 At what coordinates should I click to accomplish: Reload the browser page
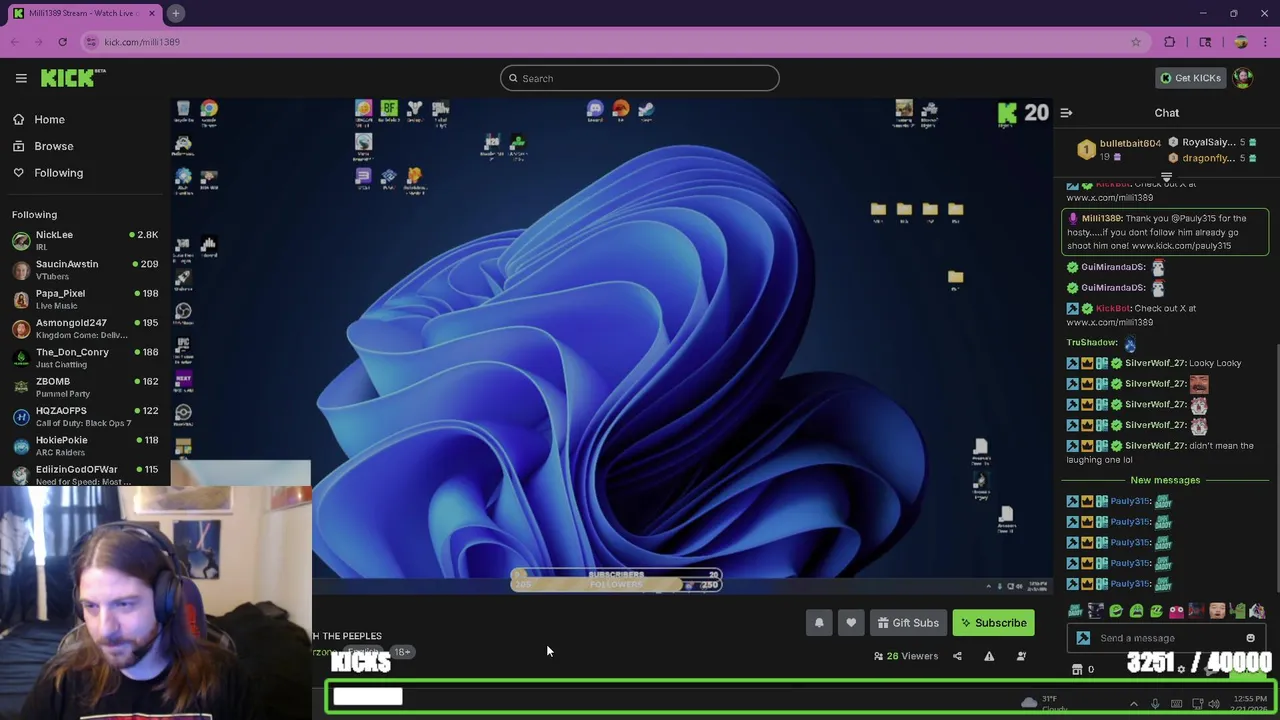(62, 42)
